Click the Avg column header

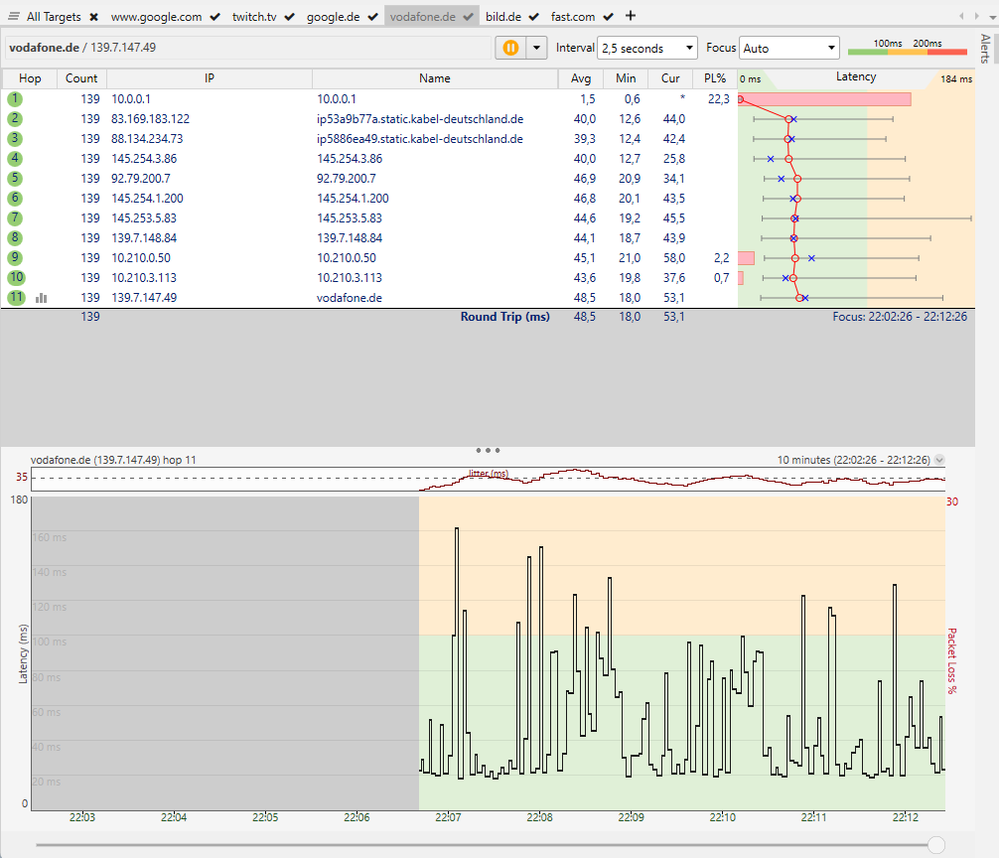(x=581, y=78)
